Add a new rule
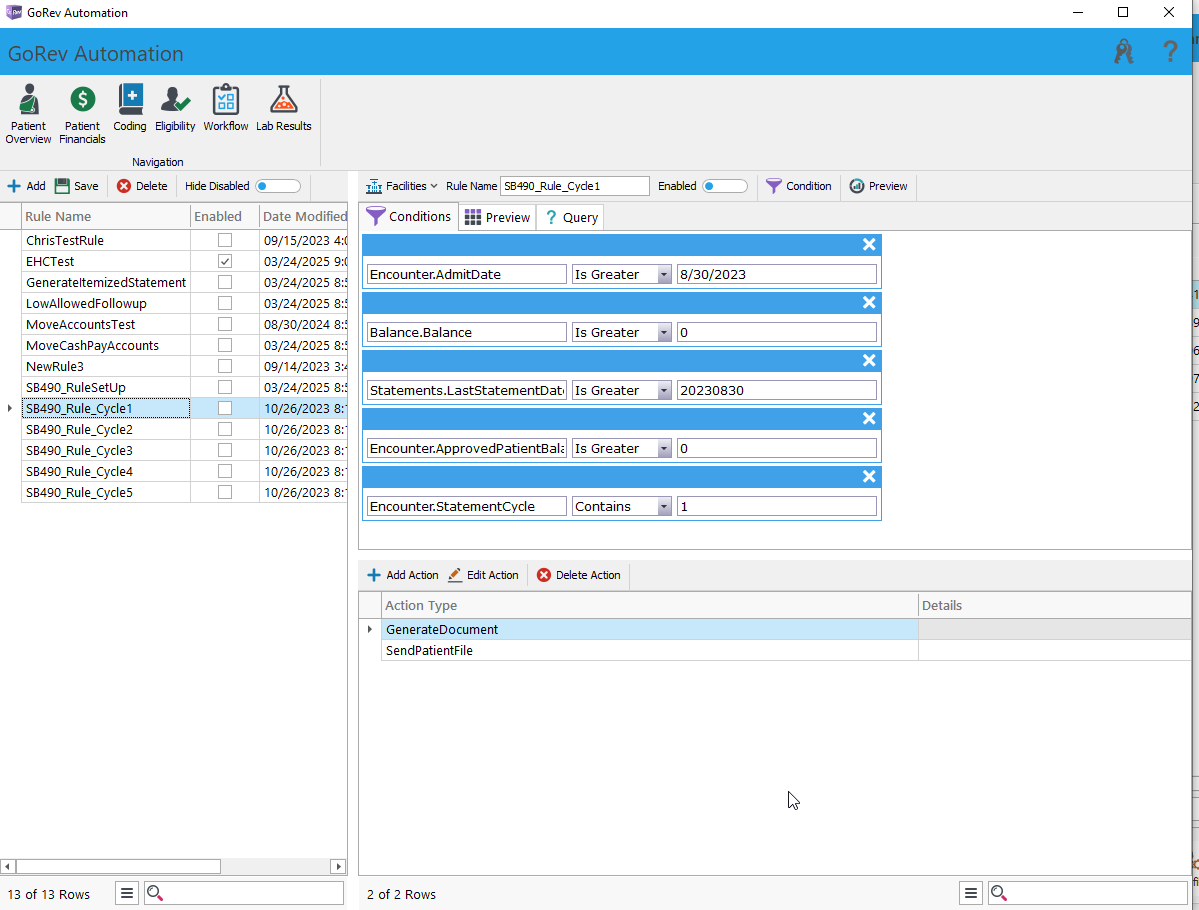The width and height of the screenshot is (1199, 910). pyautogui.click(x=26, y=186)
